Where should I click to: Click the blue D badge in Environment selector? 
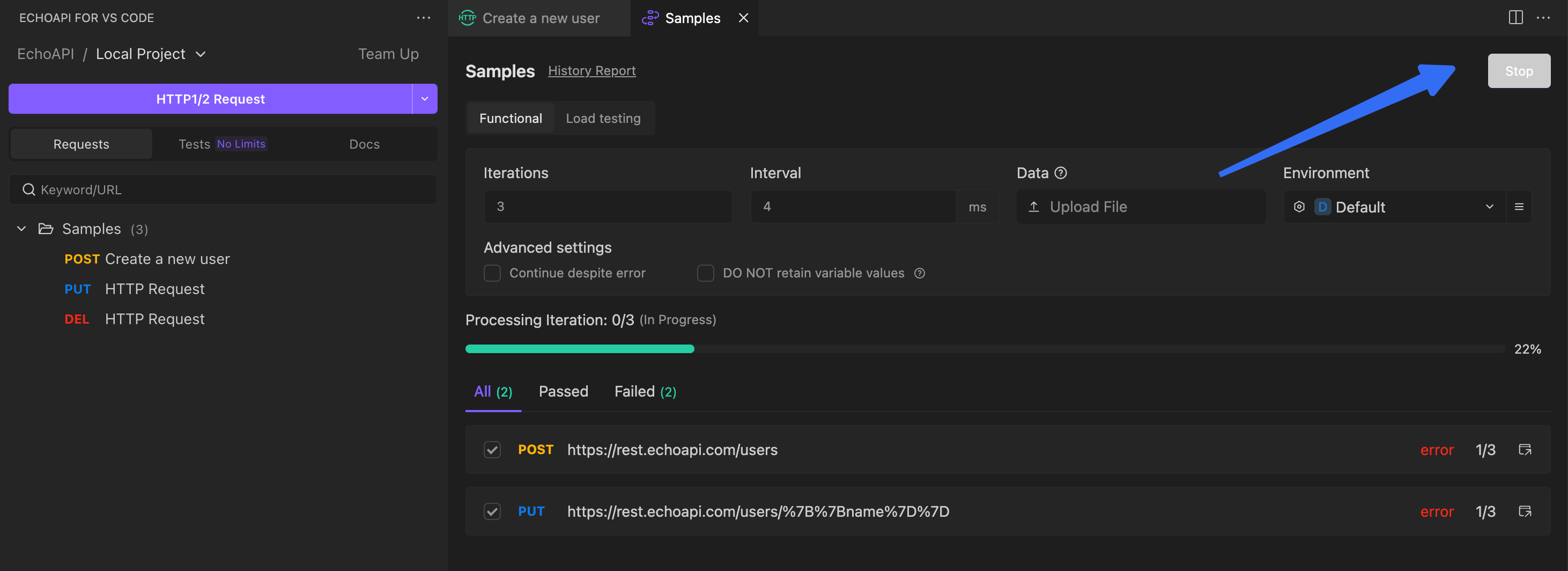point(1322,207)
